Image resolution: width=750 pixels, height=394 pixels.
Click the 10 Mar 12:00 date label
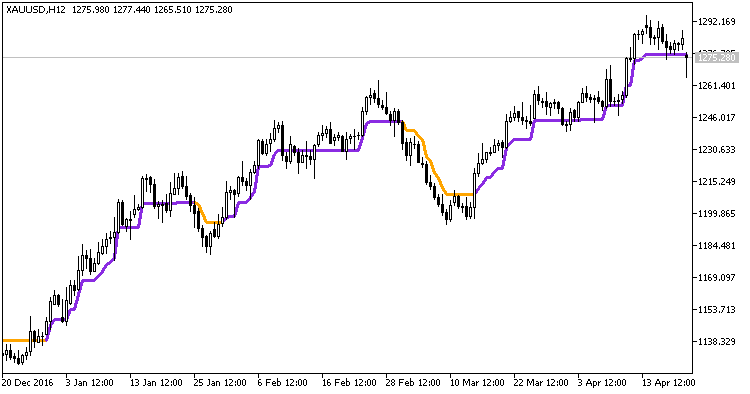click(477, 383)
